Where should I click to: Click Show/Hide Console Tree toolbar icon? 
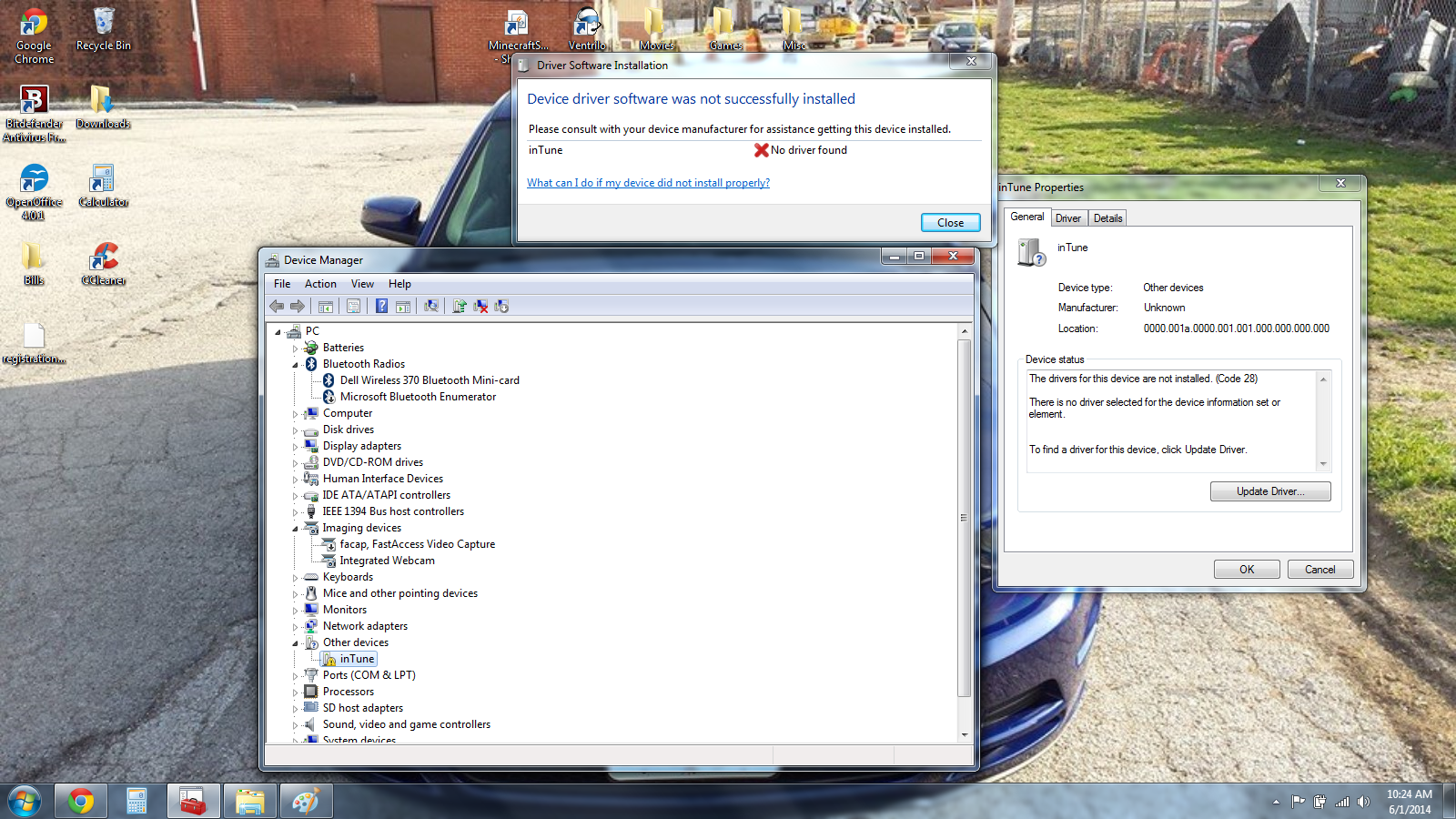pyautogui.click(x=326, y=307)
